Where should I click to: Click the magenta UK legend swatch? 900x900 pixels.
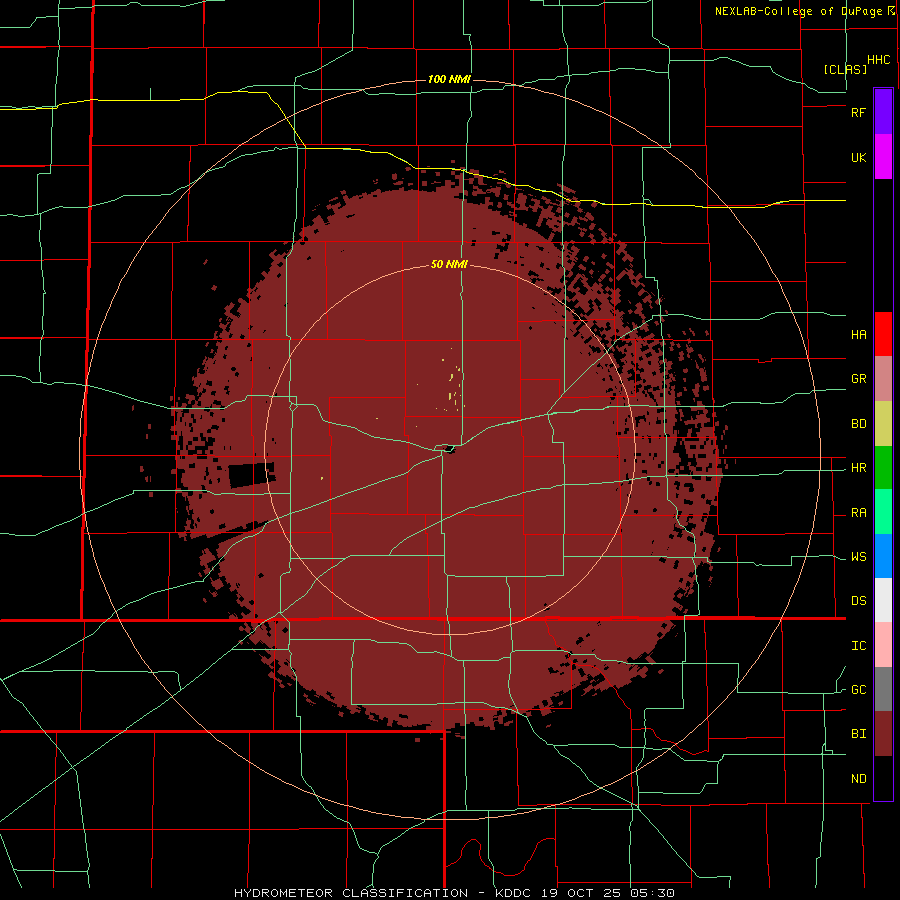pos(883,157)
